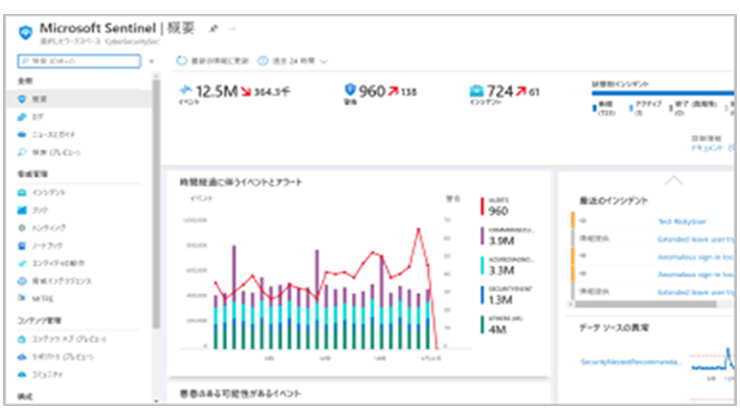Click the alerts shield icon beside 960
The image size is (740, 417).
[350, 89]
